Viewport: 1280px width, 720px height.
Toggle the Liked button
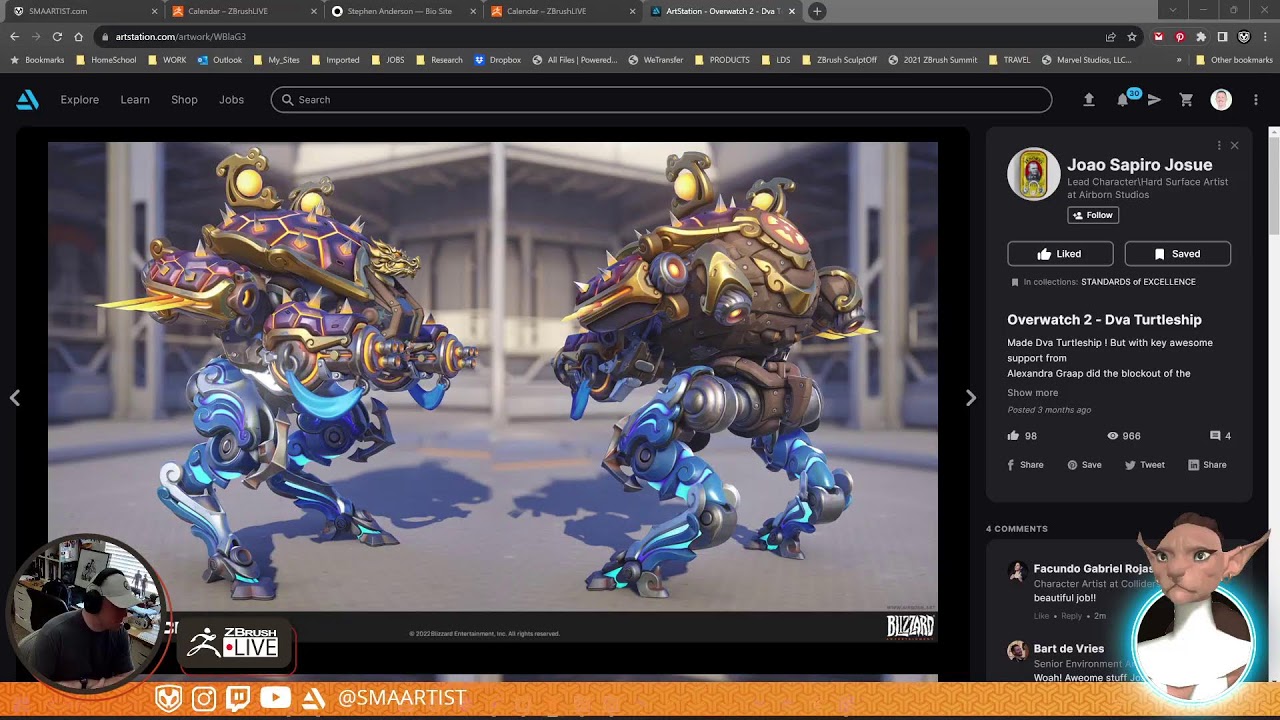point(1060,254)
